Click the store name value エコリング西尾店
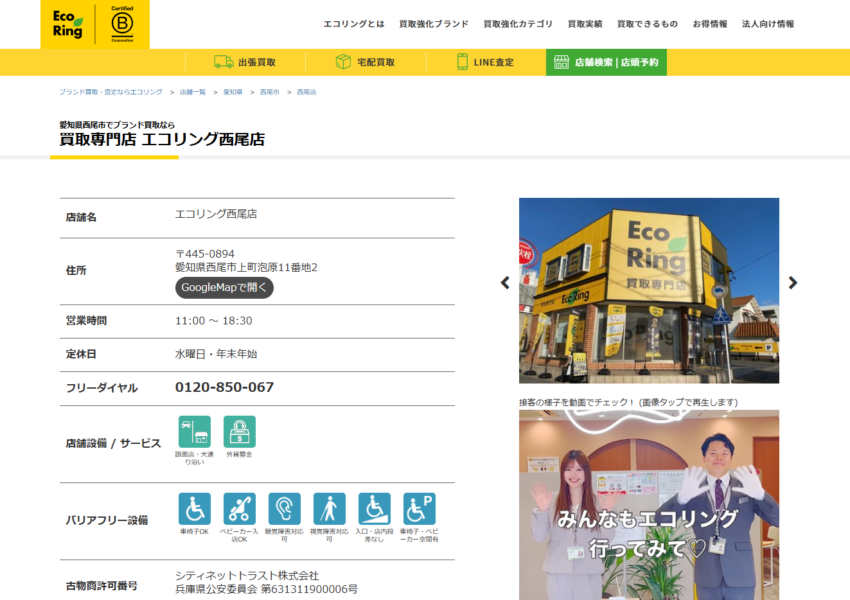This screenshot has height=600, width=850. tap(216, 214)
